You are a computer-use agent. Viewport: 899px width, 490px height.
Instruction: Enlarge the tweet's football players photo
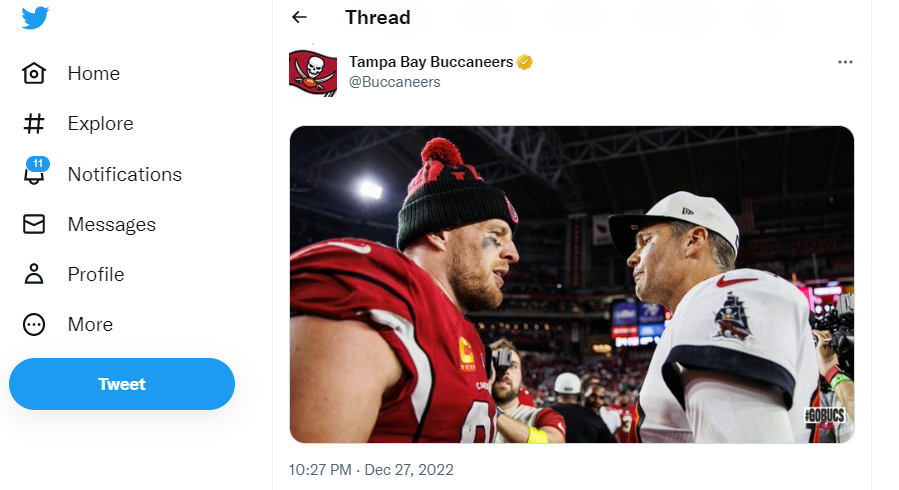point(571,284)
